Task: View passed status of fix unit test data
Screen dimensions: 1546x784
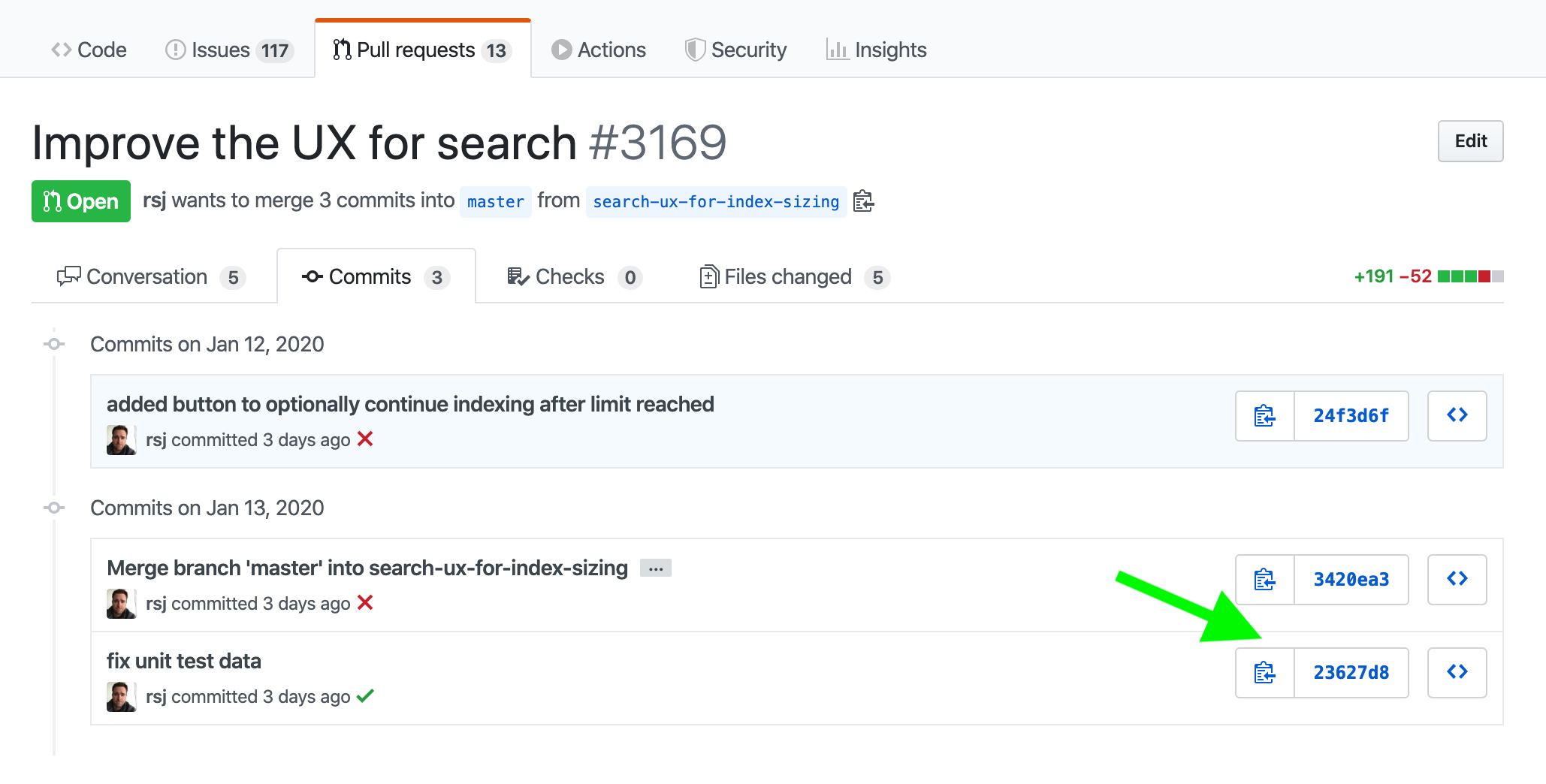Action: click(x=365, y=695)
